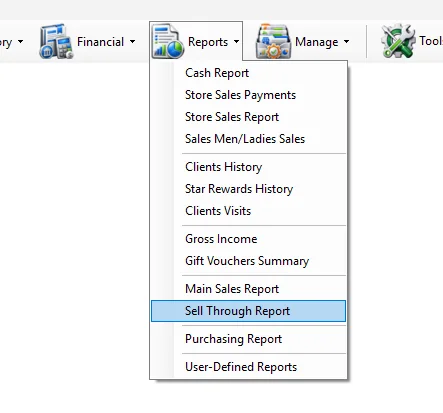Viewport: 443px width, 413px height.
Task: Open the Manage toolbar label
Action: coord(317,42)
